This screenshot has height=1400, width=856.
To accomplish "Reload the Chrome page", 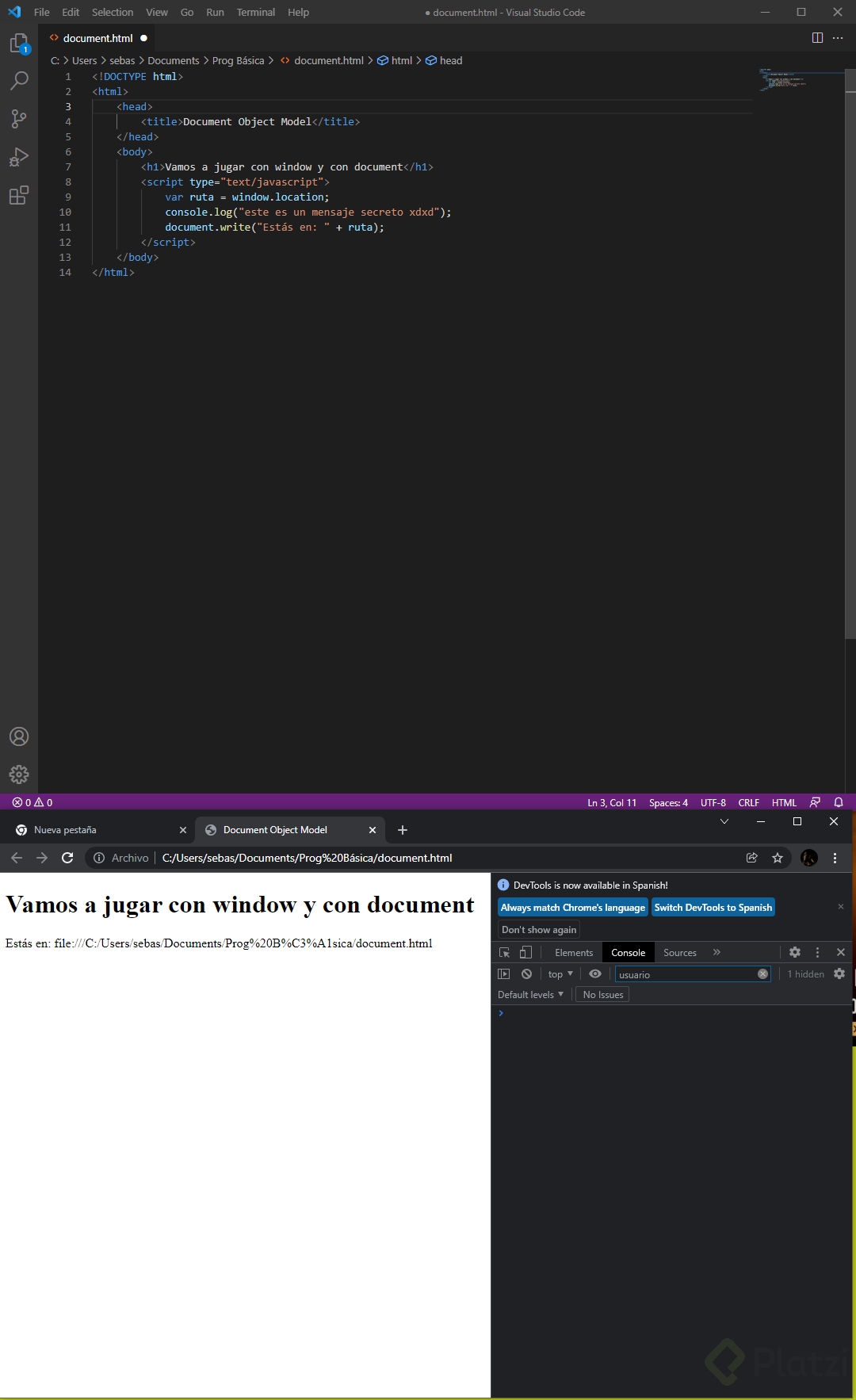I will [x=67, y=858].
